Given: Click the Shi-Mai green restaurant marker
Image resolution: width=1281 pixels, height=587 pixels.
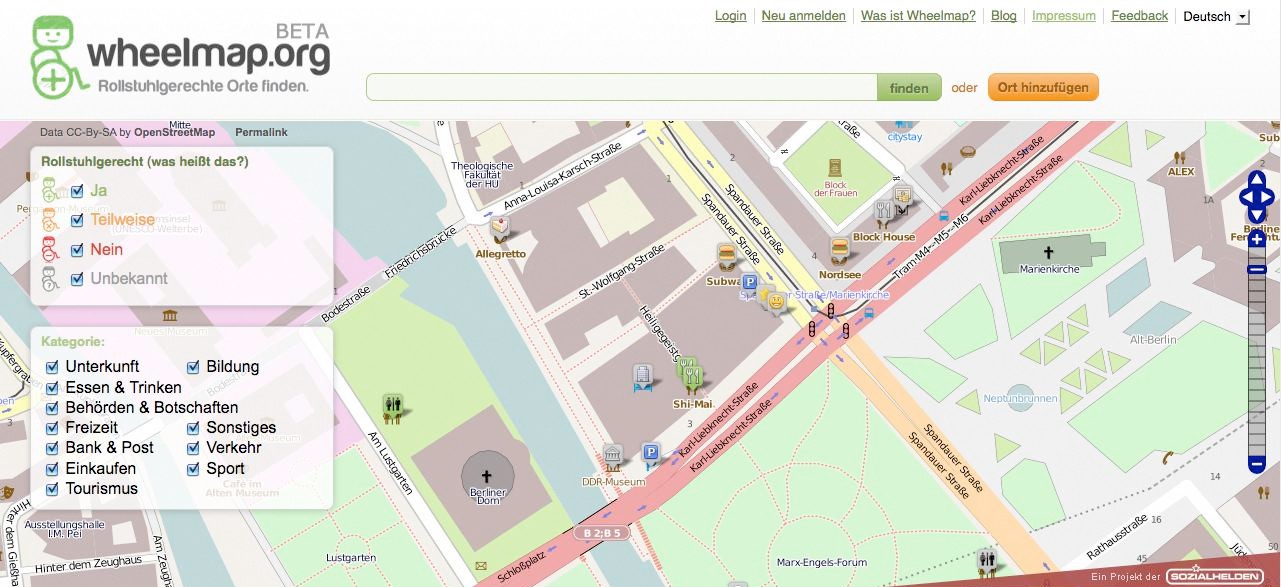Looking at the screenshot, I should tap(690, 375).
